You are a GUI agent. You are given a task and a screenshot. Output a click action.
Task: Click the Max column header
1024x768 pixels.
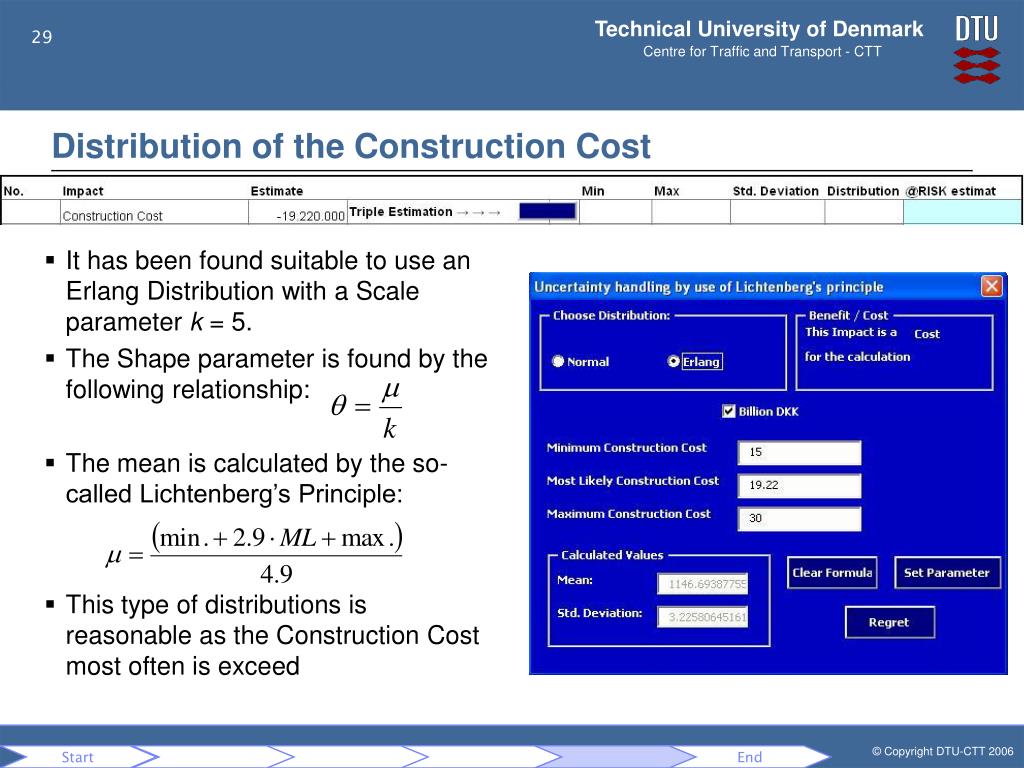667,191
